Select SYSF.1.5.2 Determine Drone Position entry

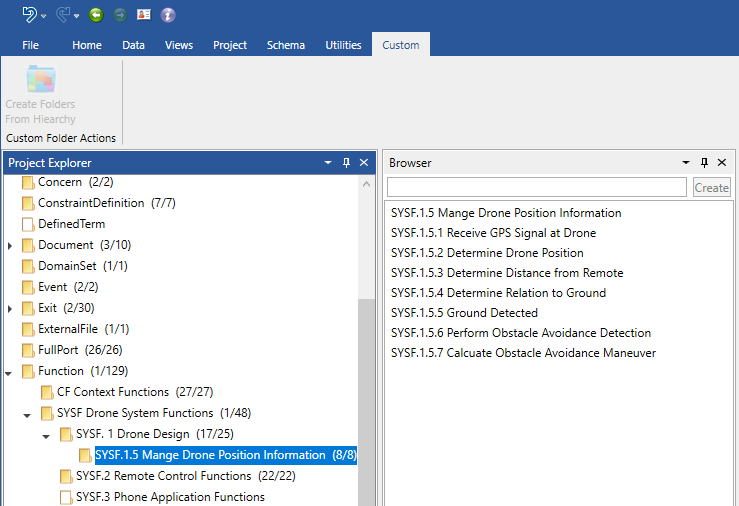(487, 253)
